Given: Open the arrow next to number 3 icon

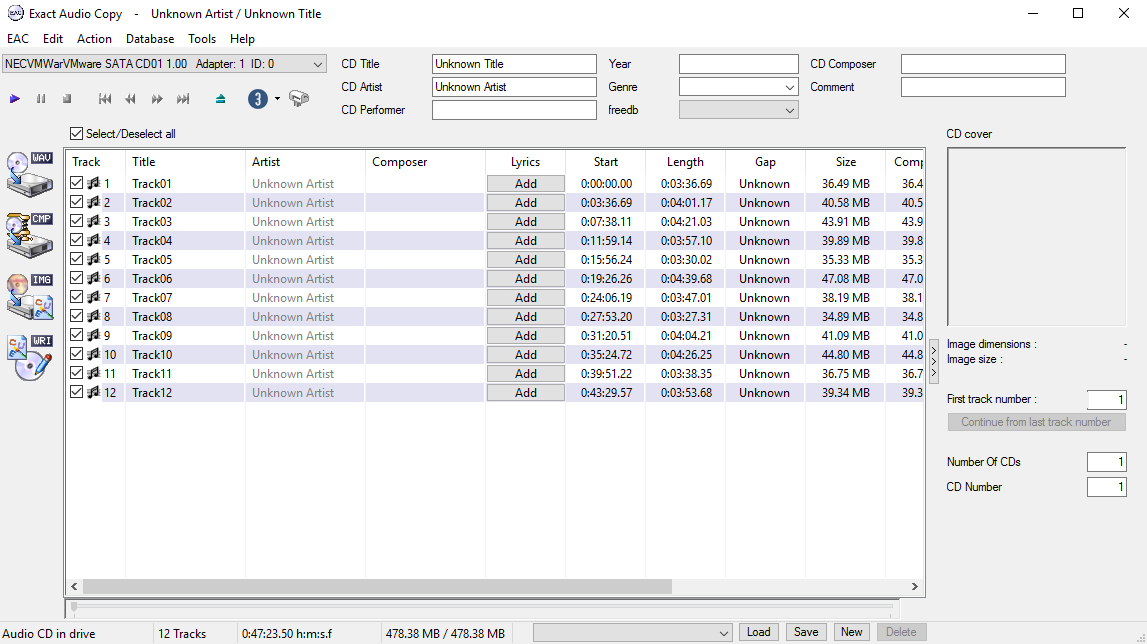Looking at the screenshot, I should (x=277, y=99).
